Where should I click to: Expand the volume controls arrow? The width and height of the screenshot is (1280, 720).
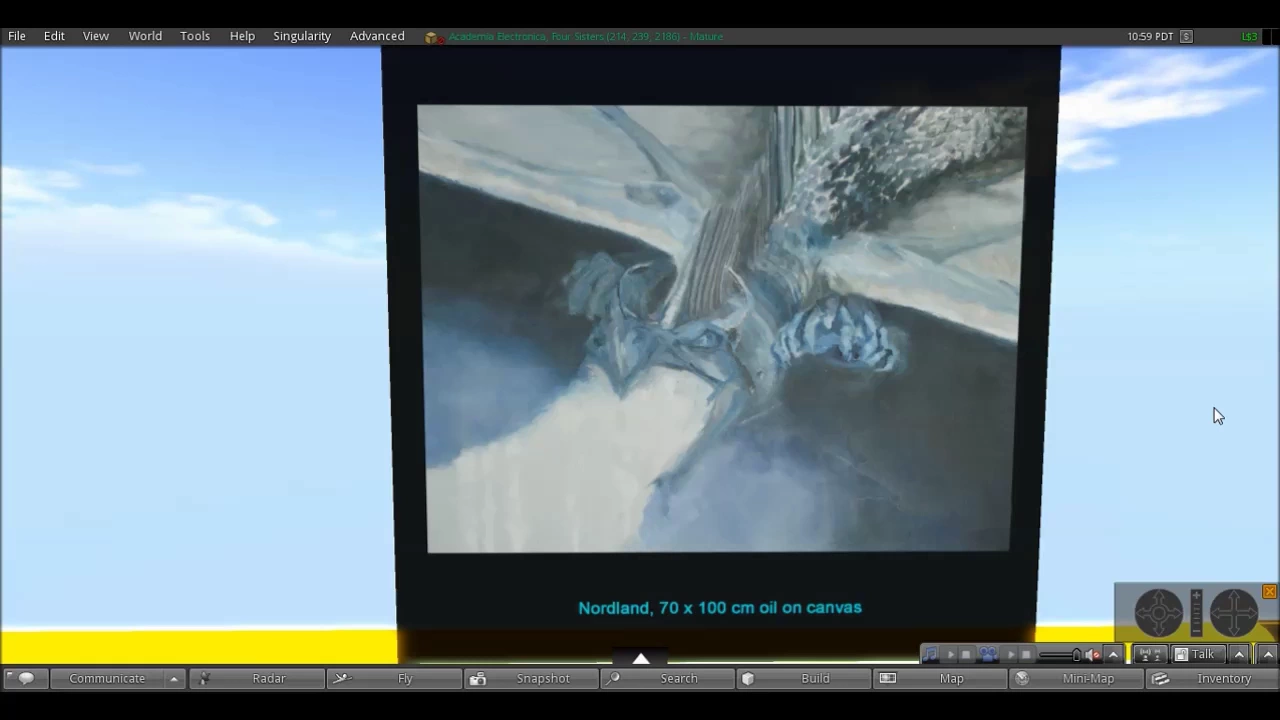coord(1113,655)
